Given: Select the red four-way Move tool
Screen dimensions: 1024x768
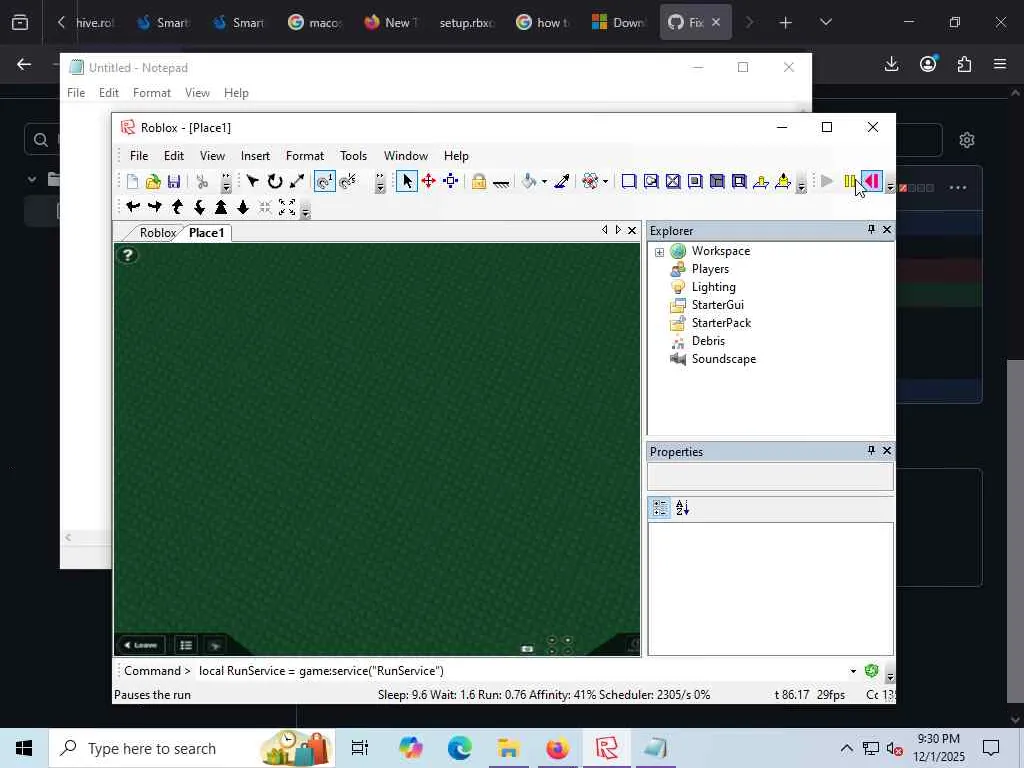Looking at the screenshot, I should click(428, 181).
